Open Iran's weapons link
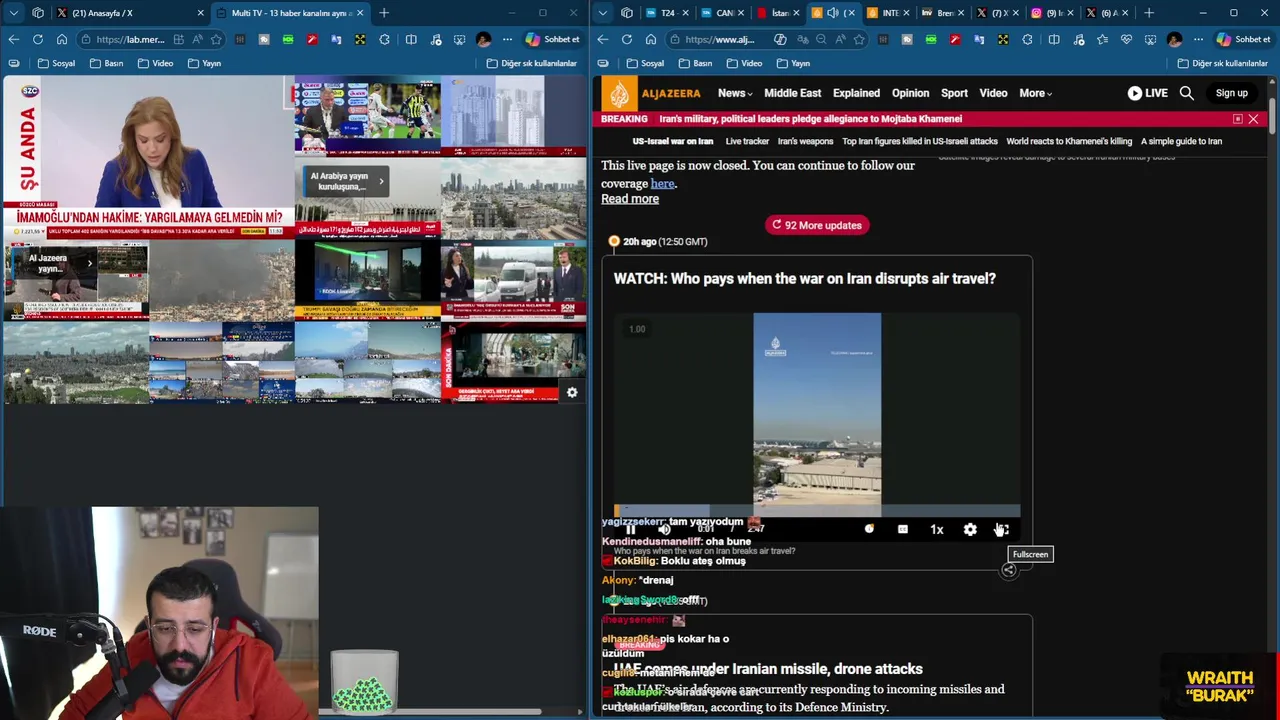 (805, 141)
